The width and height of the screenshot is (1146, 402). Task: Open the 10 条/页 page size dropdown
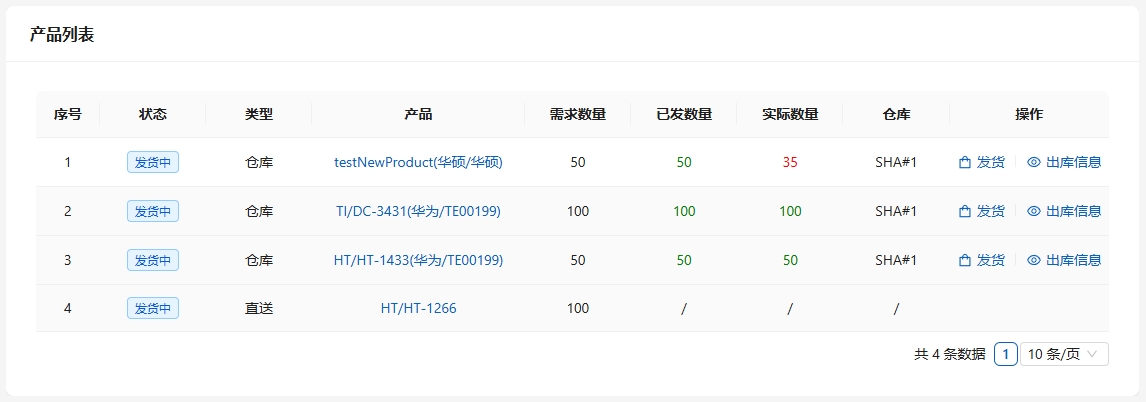[x=1064, y=354]
